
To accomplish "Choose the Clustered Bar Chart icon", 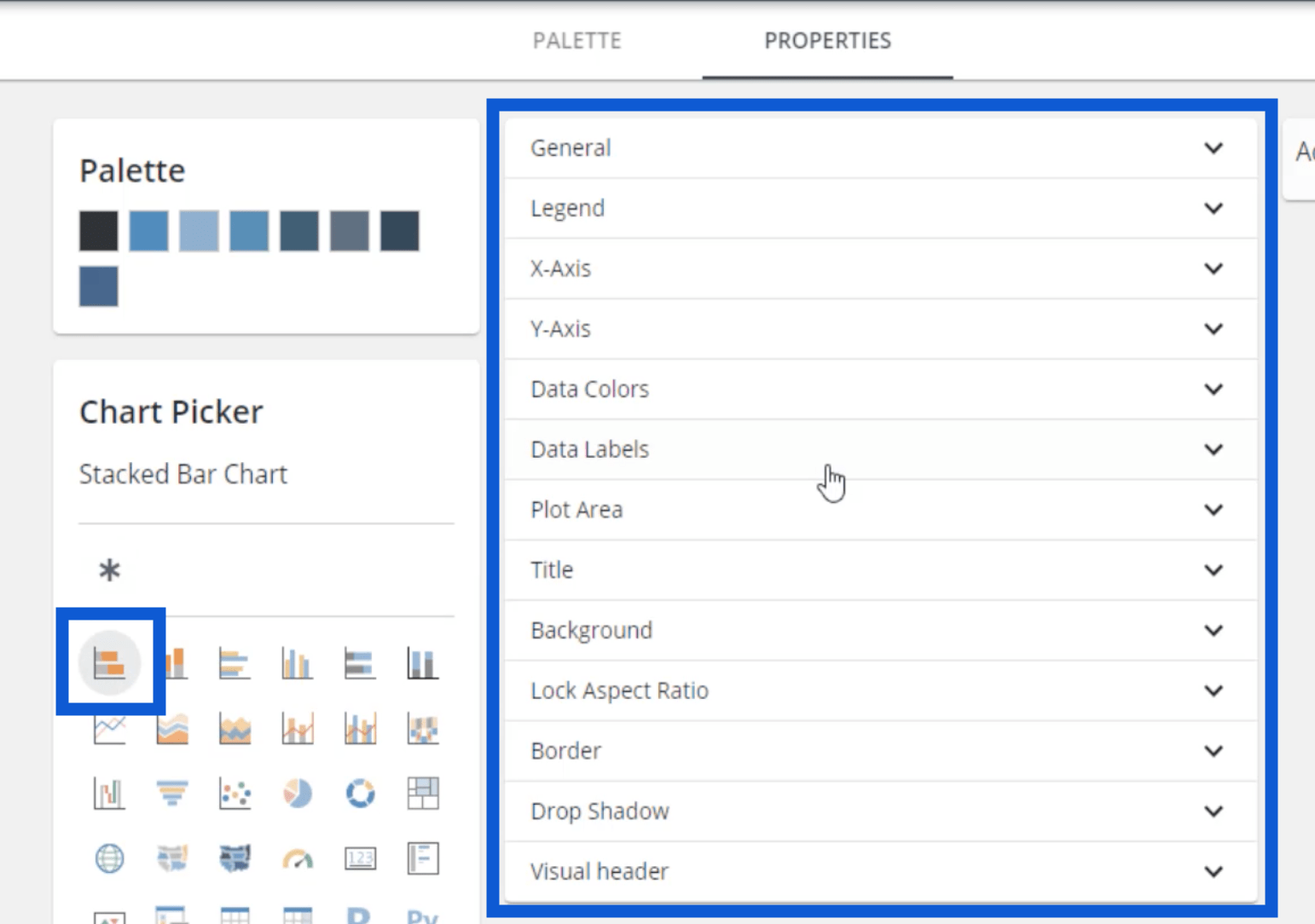I will [x=235, y=662].
